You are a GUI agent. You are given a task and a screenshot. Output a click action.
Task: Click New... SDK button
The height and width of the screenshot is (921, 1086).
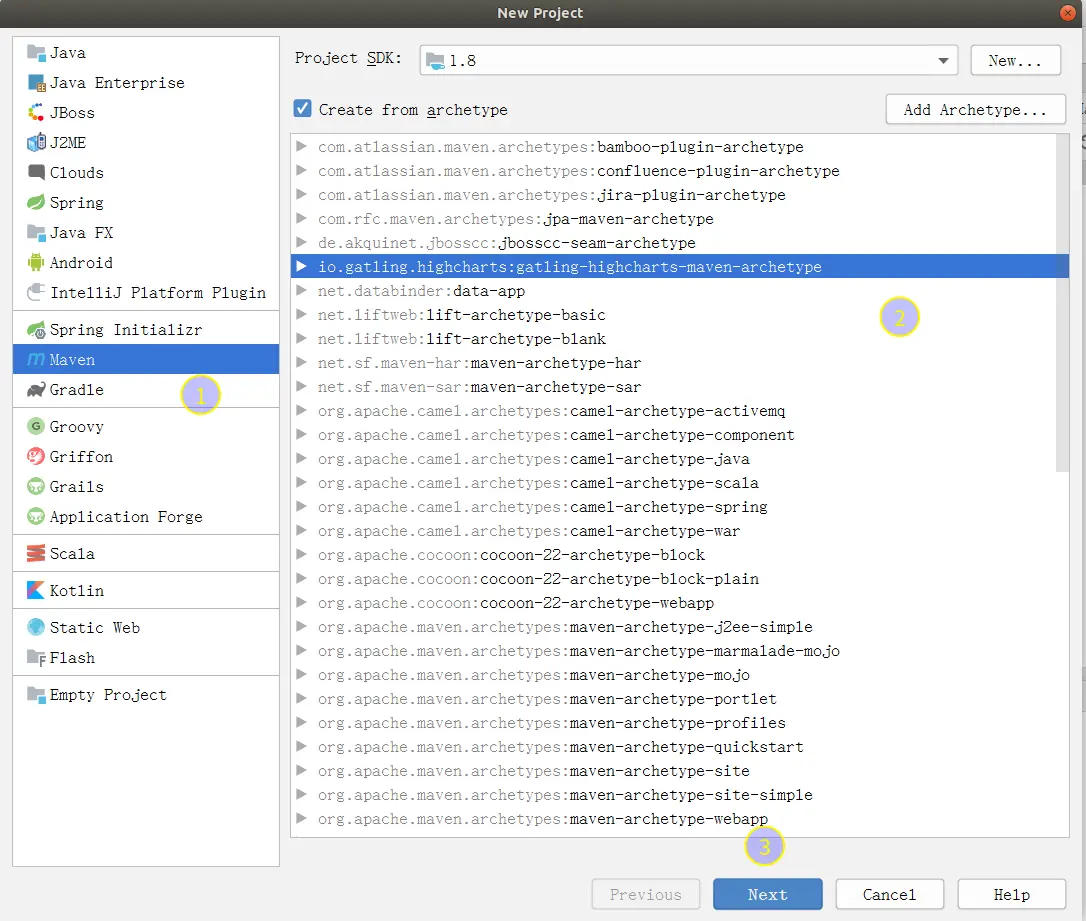1015,60
